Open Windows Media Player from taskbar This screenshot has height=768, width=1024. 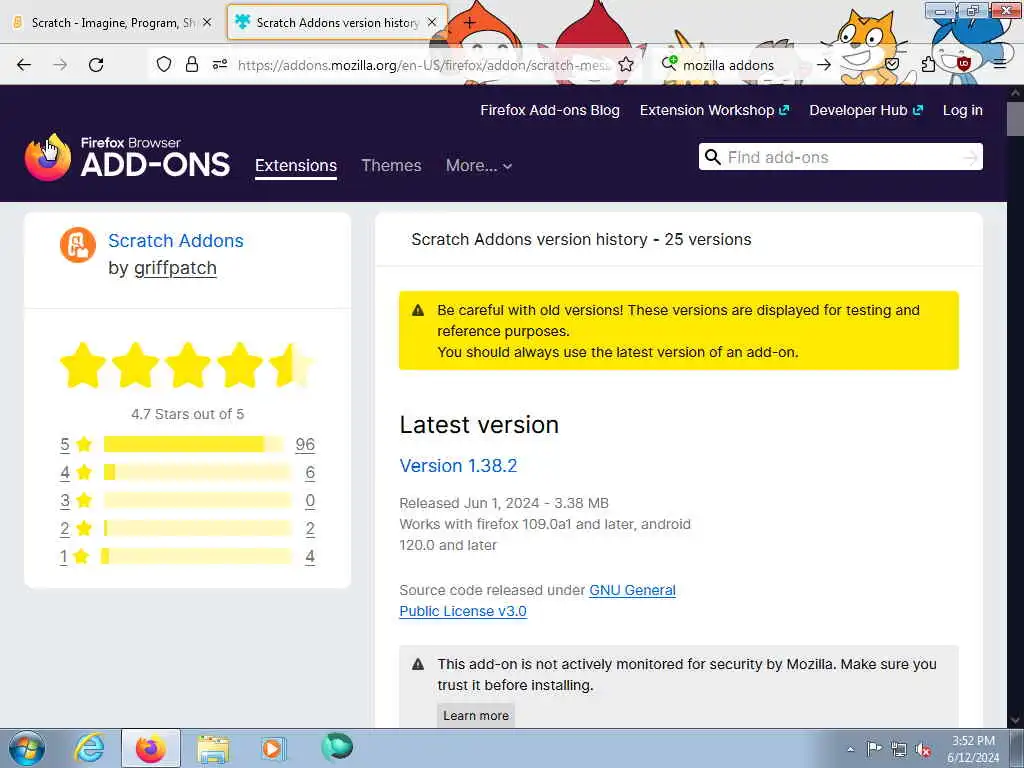pyautogui.click(x=273, y=748)
